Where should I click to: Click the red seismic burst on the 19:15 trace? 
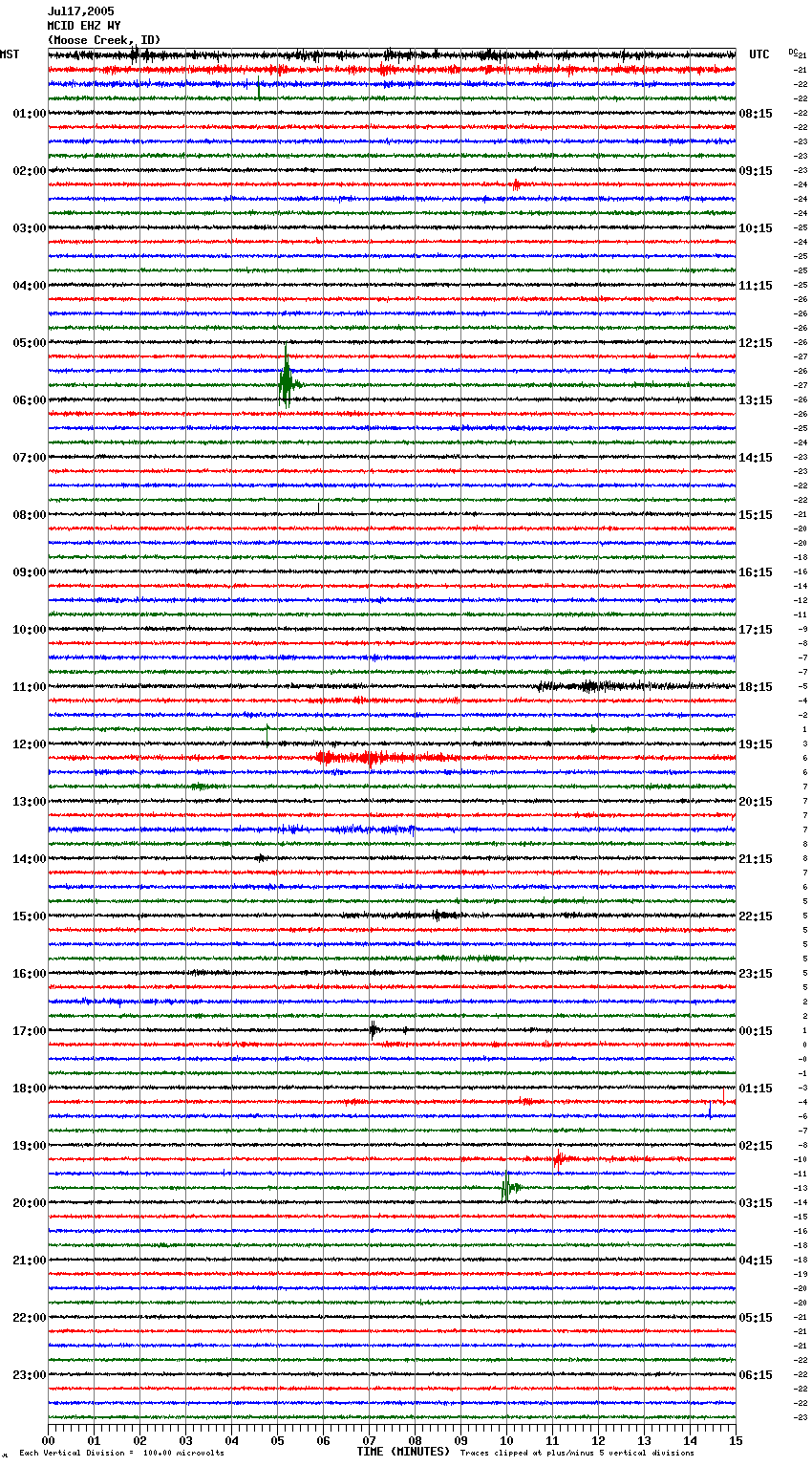(559, 1159)
